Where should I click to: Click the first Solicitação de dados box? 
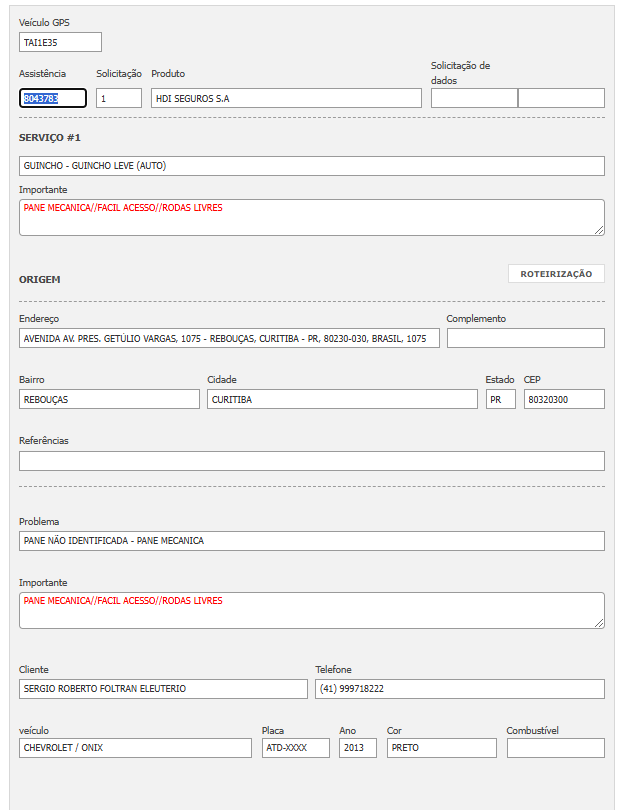474,98
